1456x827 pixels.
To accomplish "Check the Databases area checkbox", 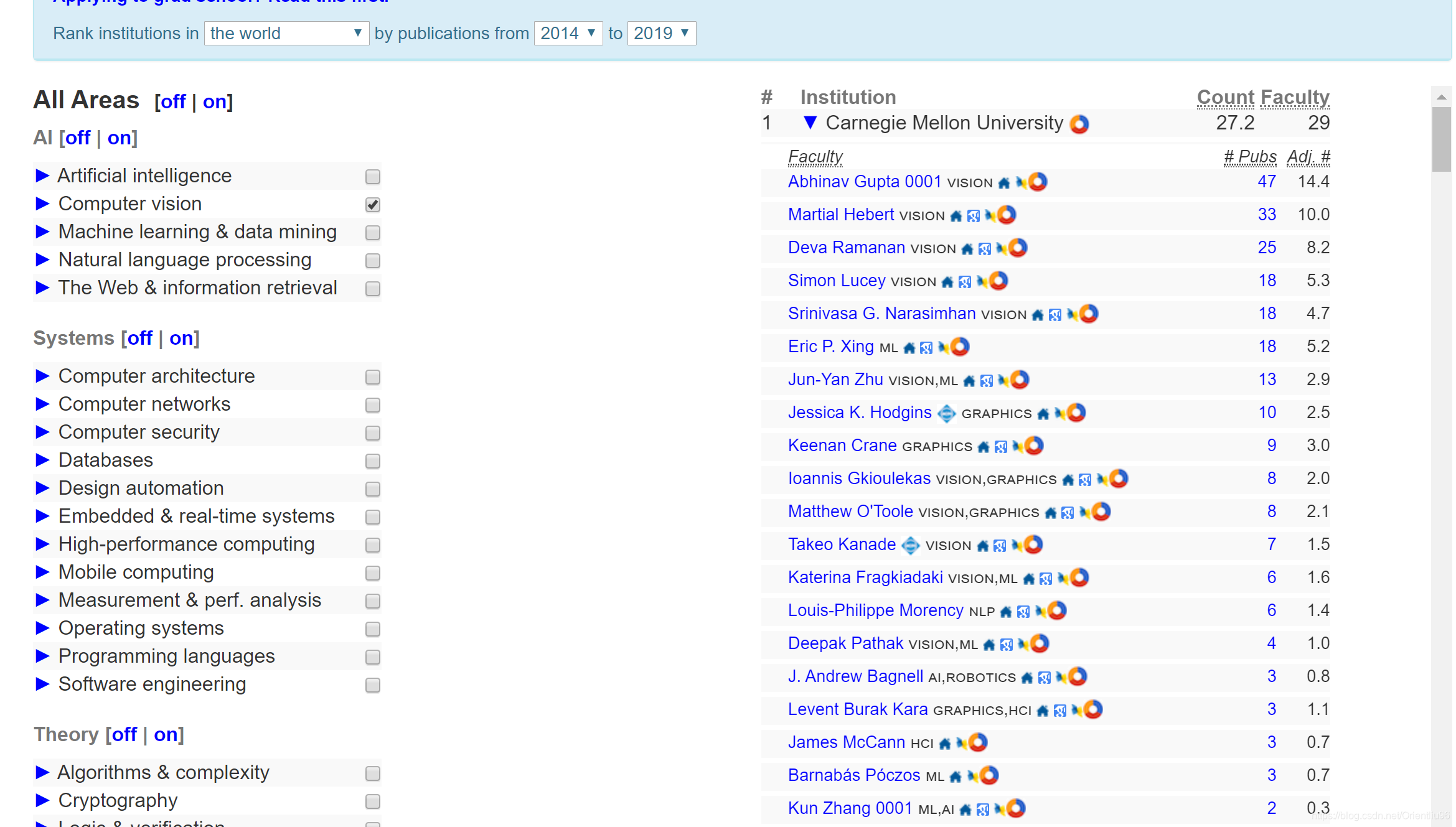I will 373,461.
